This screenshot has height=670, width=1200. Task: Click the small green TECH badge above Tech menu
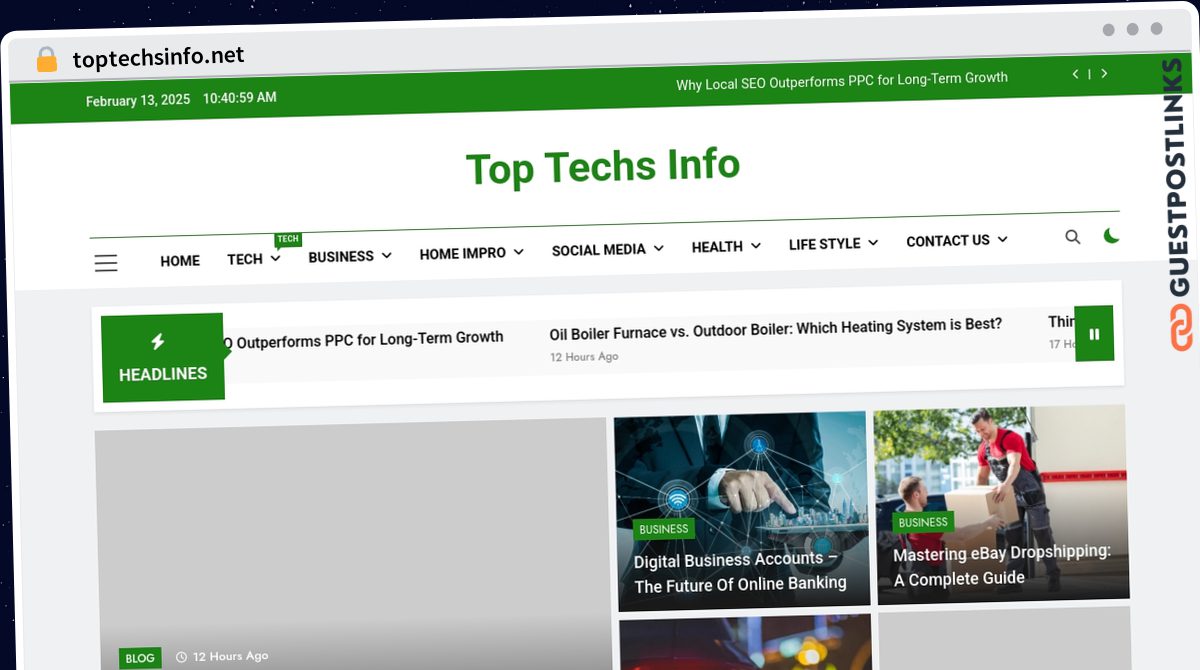point(288,239)
